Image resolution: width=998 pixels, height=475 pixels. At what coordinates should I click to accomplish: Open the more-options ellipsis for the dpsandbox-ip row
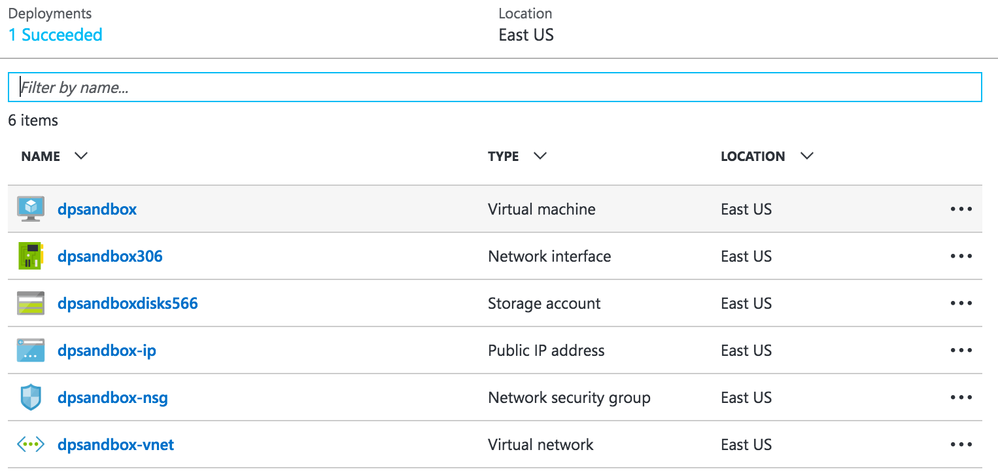961,350
